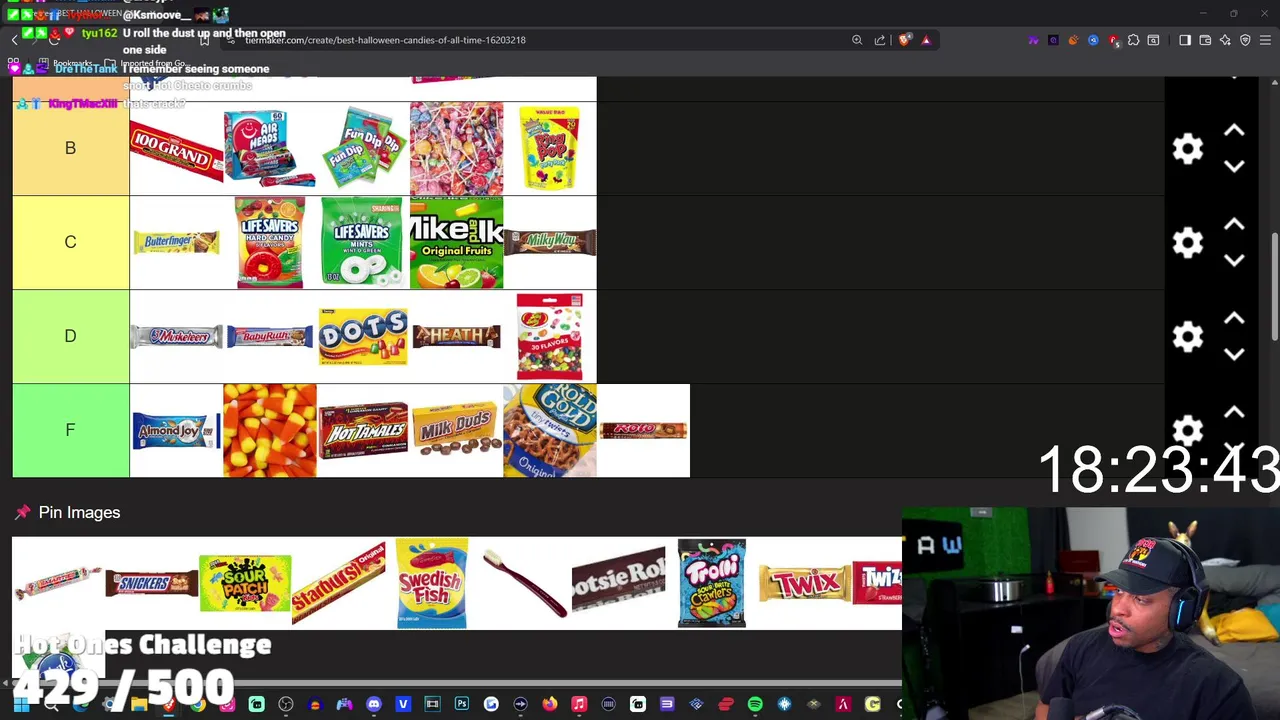Move tier C row down
The height and width of the screenshot is (720, 1280).
pos(1234,260)
